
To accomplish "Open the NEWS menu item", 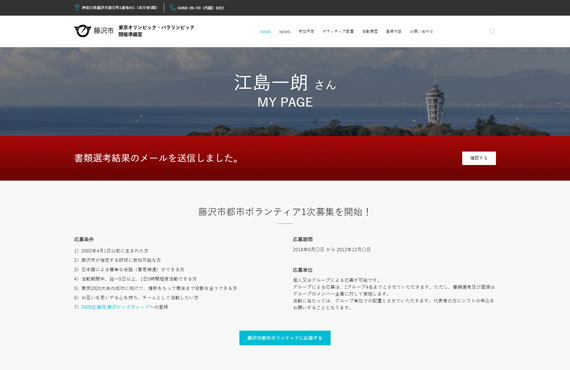I will click(x=285, y=32).
